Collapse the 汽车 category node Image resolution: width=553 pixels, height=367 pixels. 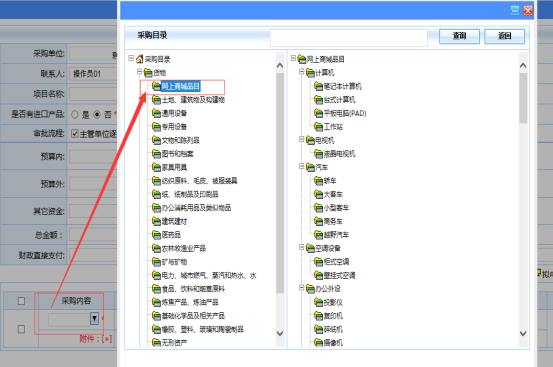point(302,166)
